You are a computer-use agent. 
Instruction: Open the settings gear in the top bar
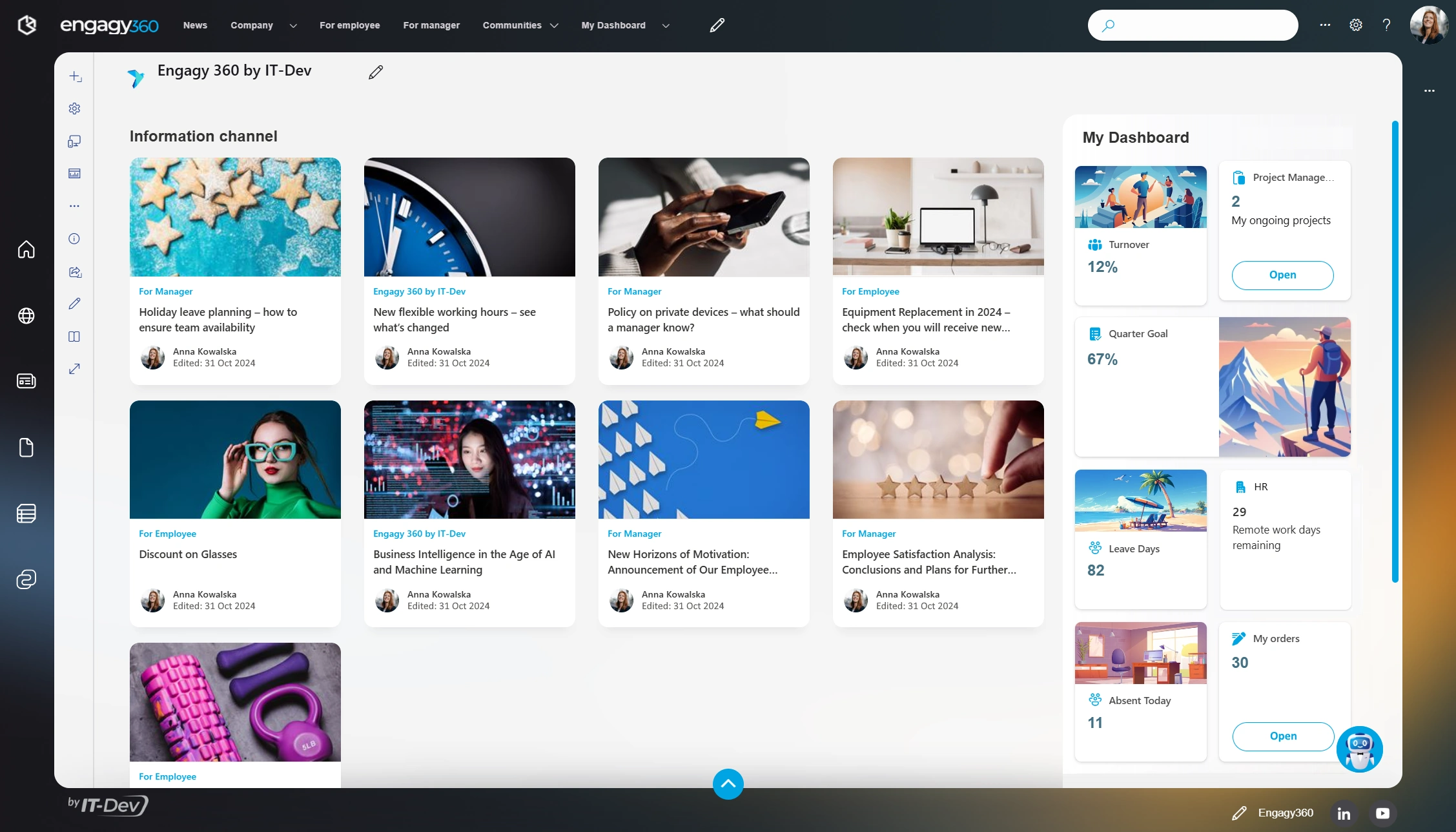pos(1355,25)
